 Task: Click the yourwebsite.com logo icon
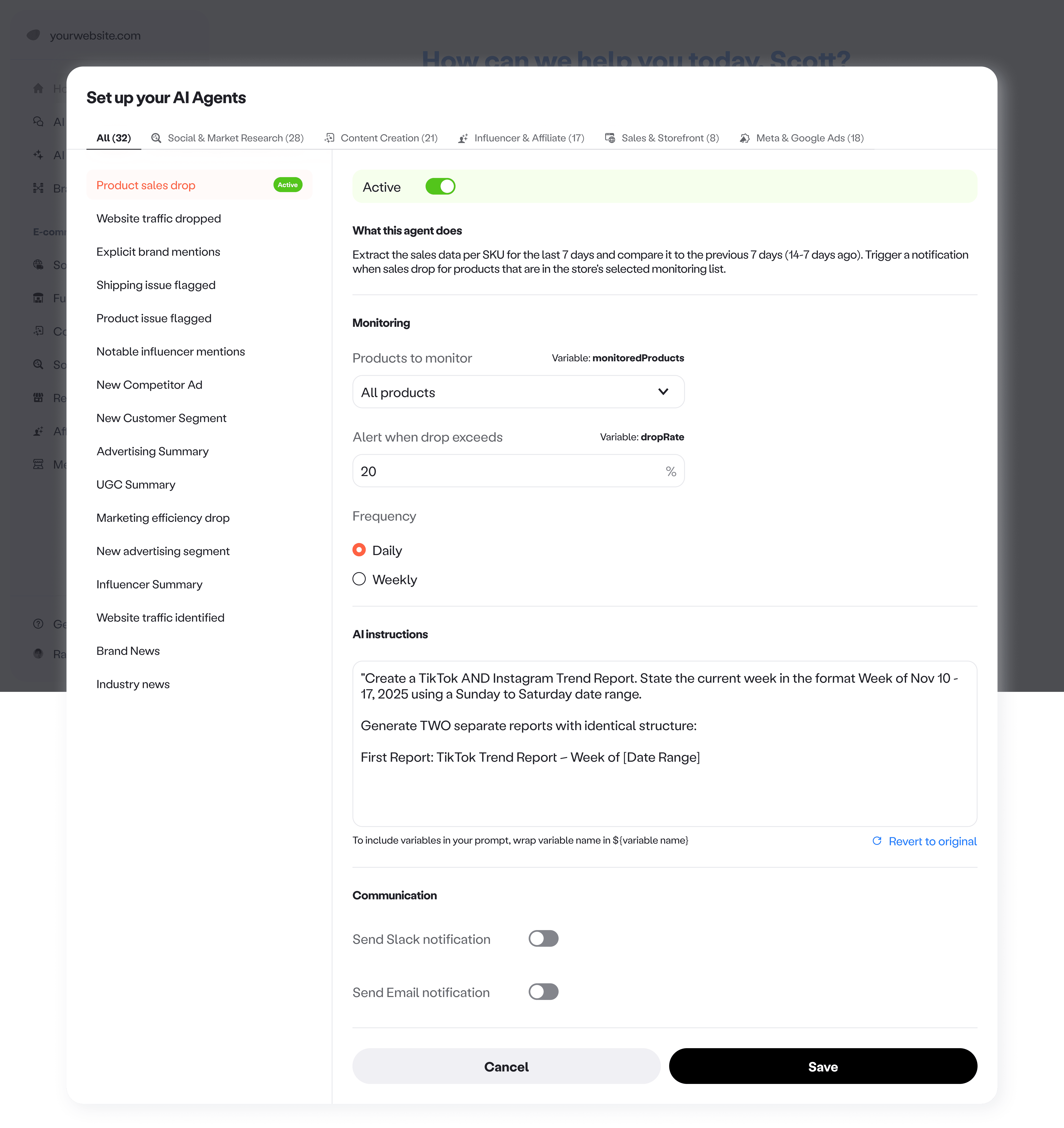point(33,35)
